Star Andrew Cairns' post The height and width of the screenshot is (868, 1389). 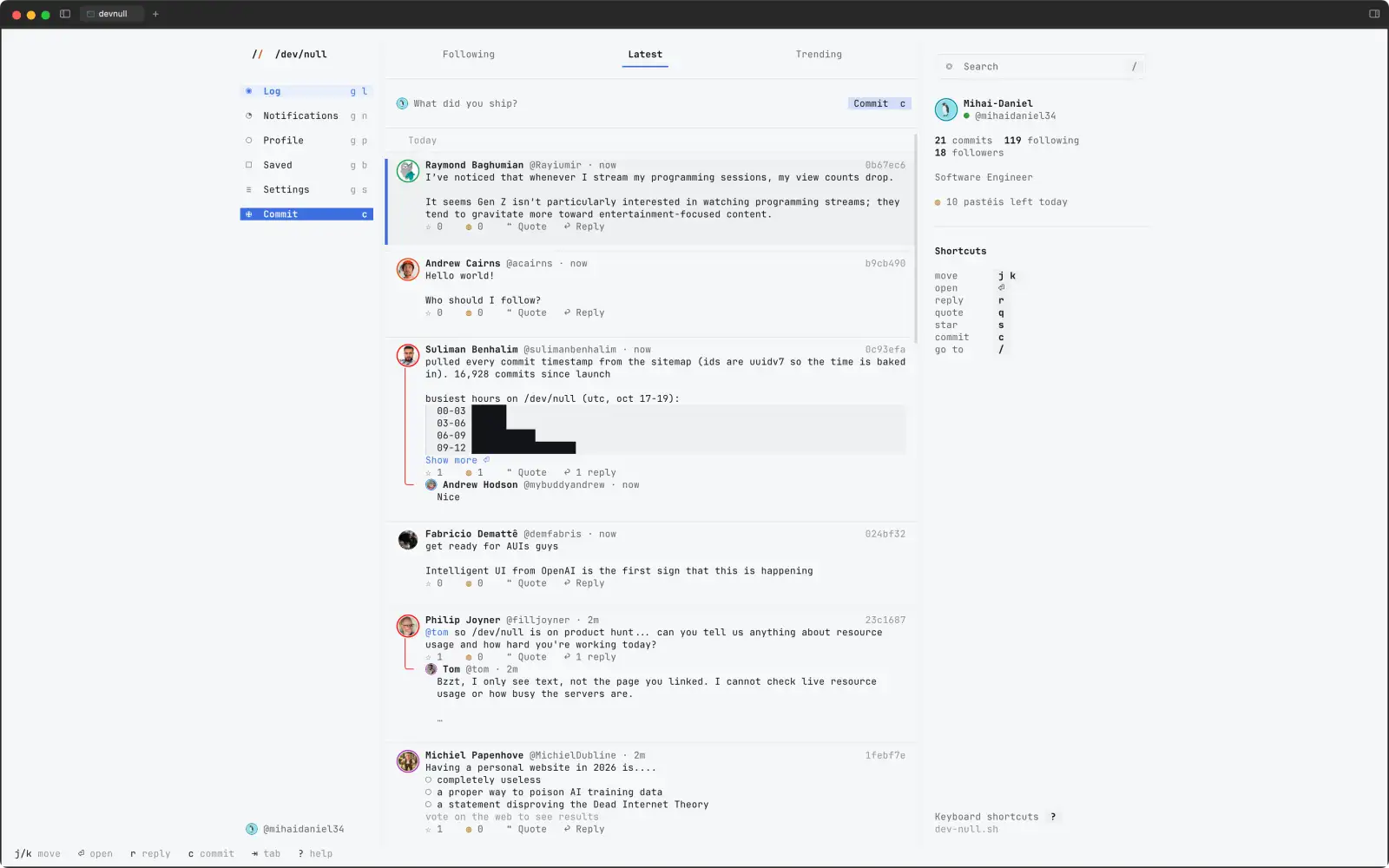[434, 312]
